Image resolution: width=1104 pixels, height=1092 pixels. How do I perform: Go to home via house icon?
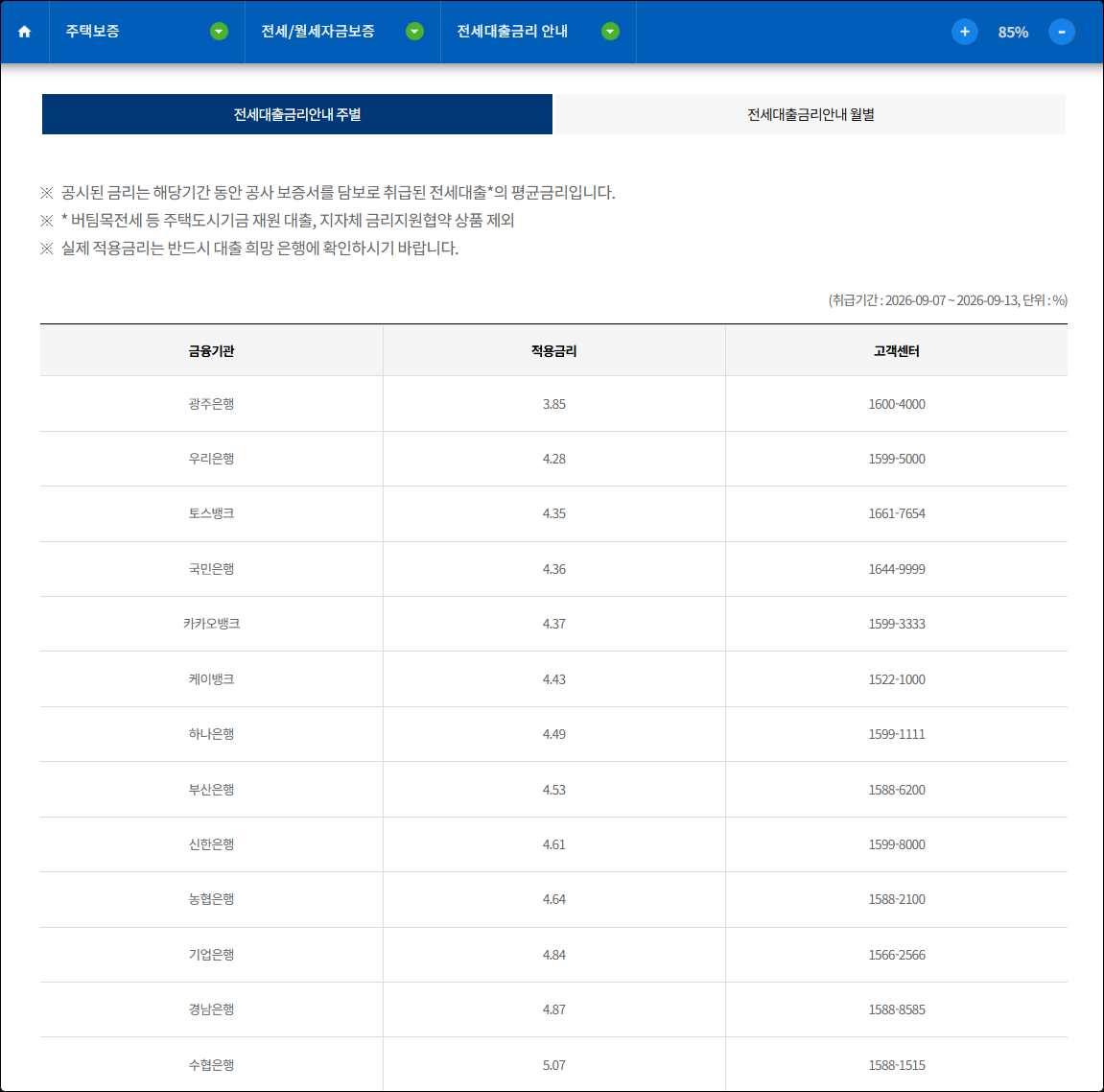pos(25,32)
